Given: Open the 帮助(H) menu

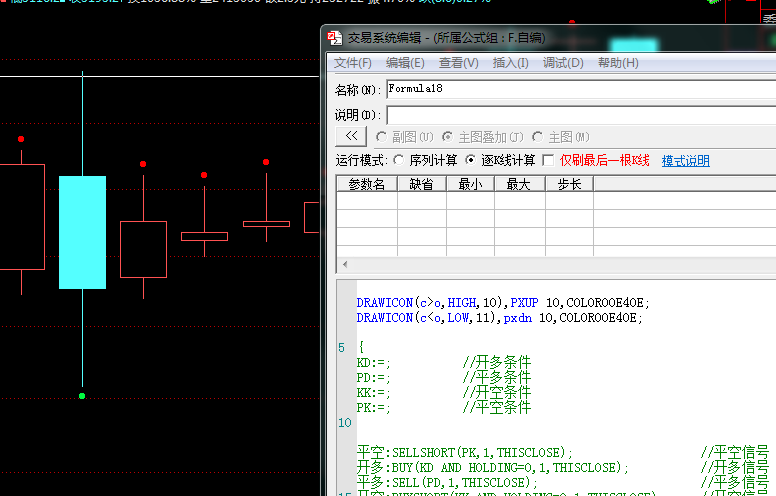Looking at the screenshot, I should tap(617, 63).
